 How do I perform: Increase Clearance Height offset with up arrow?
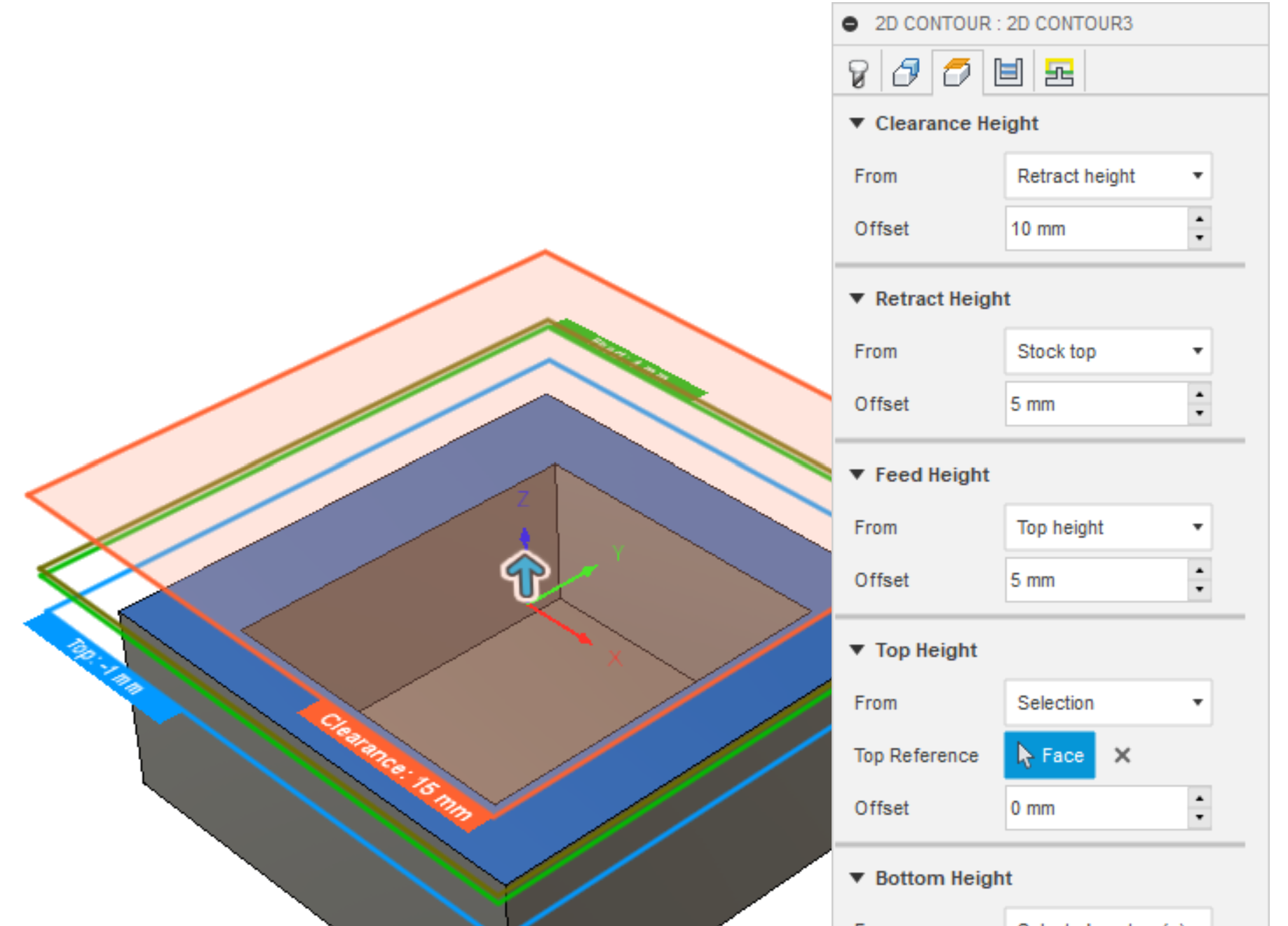tap(1200, 219)
